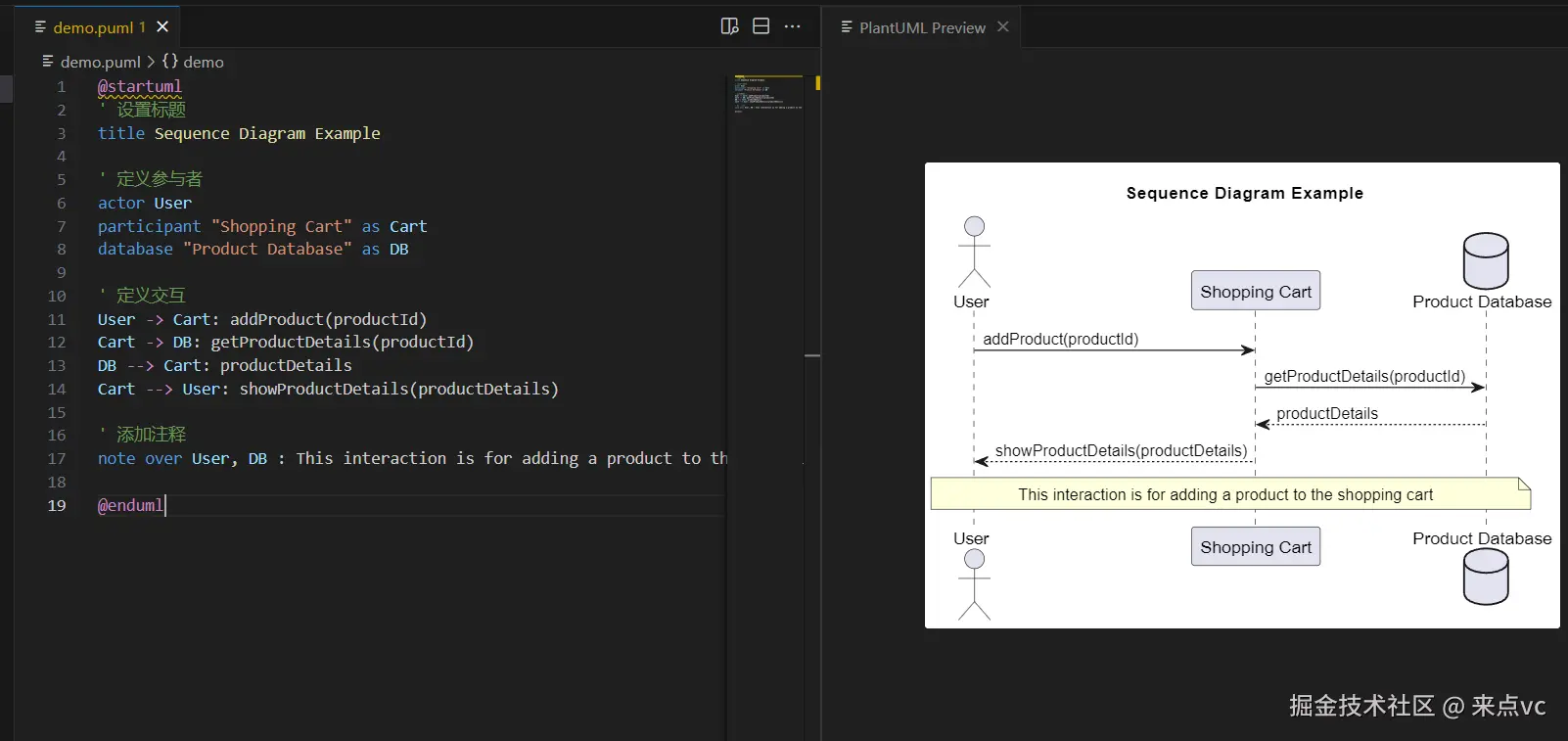Switch to the PlantUML Preview tab

(921, 27)
